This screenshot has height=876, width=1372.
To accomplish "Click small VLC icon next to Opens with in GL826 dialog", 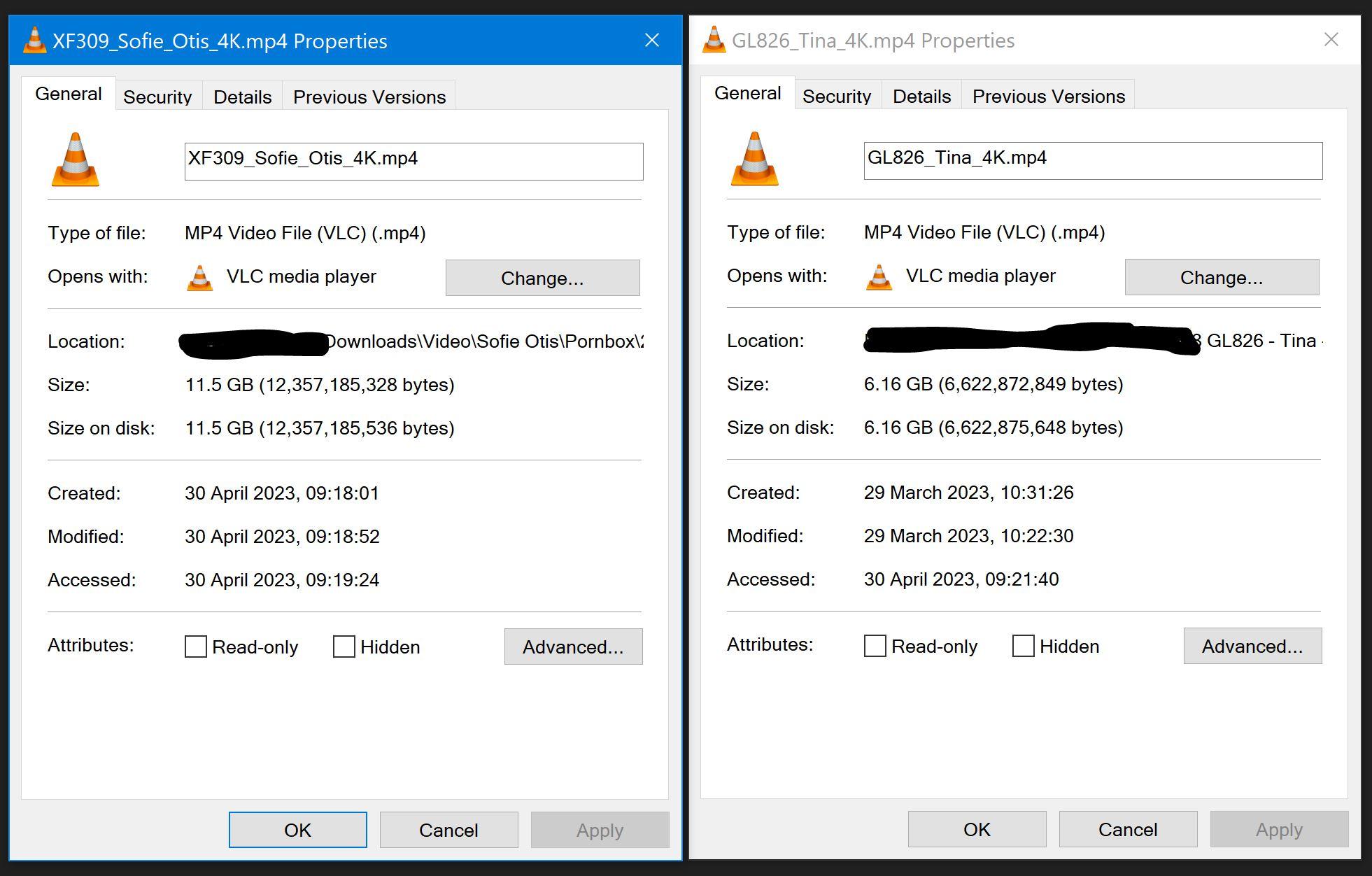I will pyautogui.click(x=879, y=277).
